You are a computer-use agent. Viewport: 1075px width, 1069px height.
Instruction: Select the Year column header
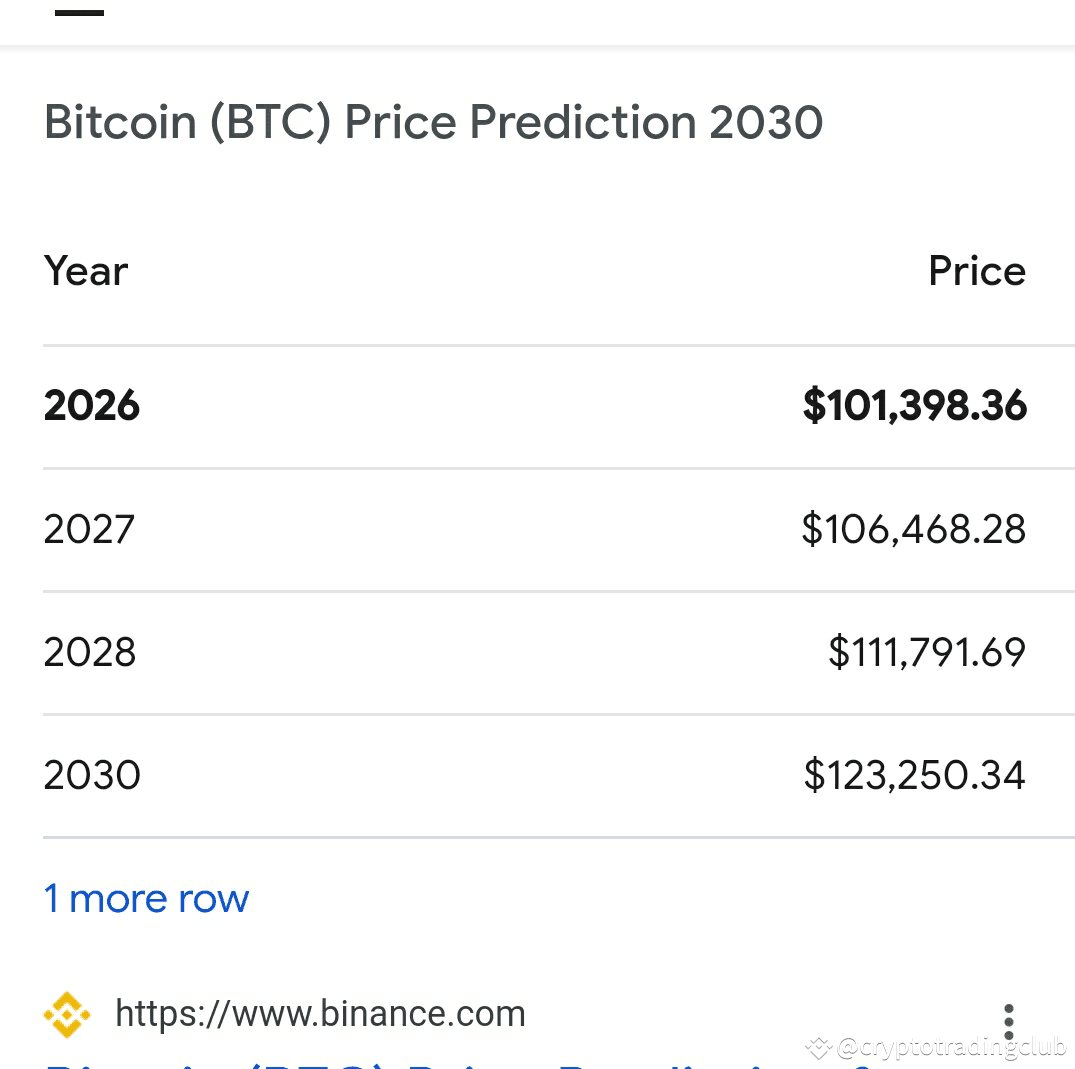coord(85,271)
